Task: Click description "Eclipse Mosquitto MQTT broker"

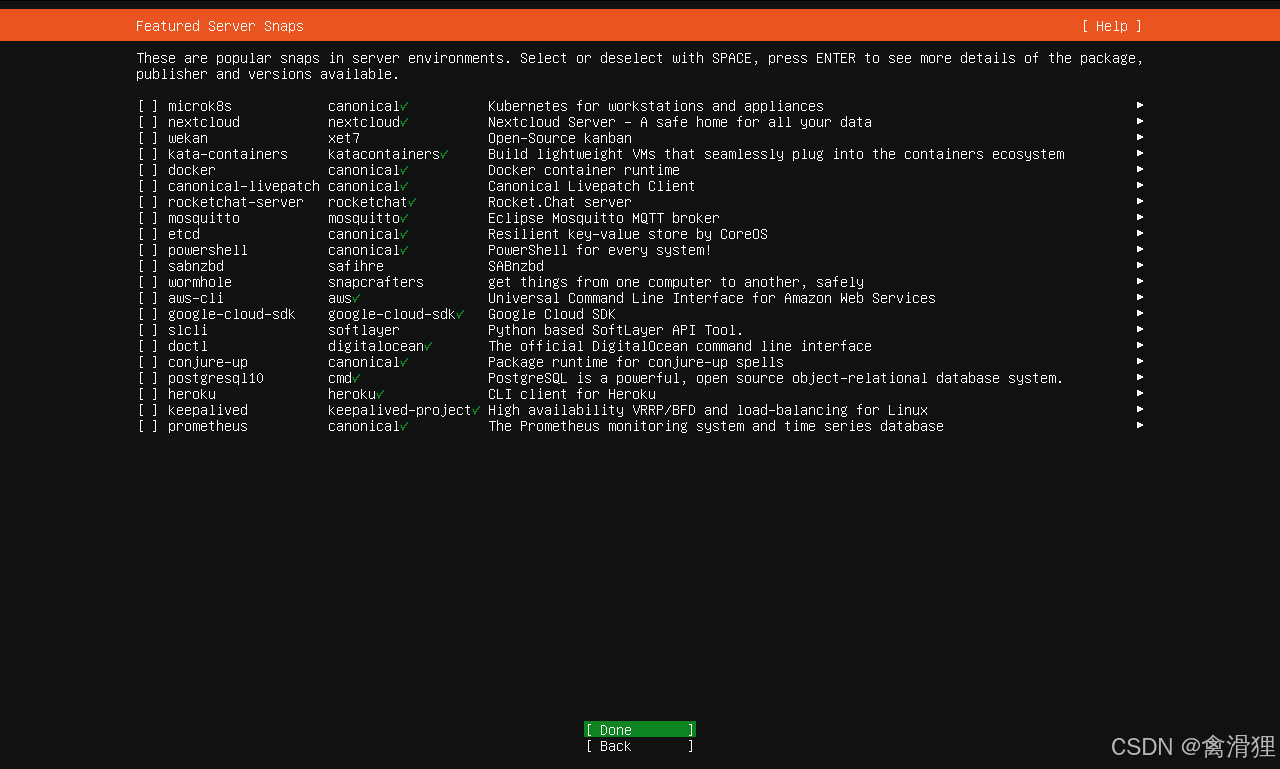Action: coord(604,218)
